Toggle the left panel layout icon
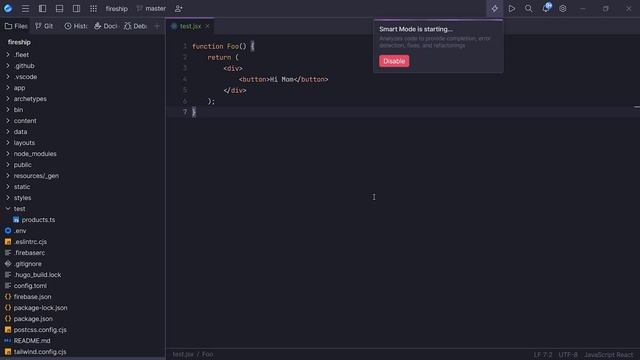 click(42, 9)
